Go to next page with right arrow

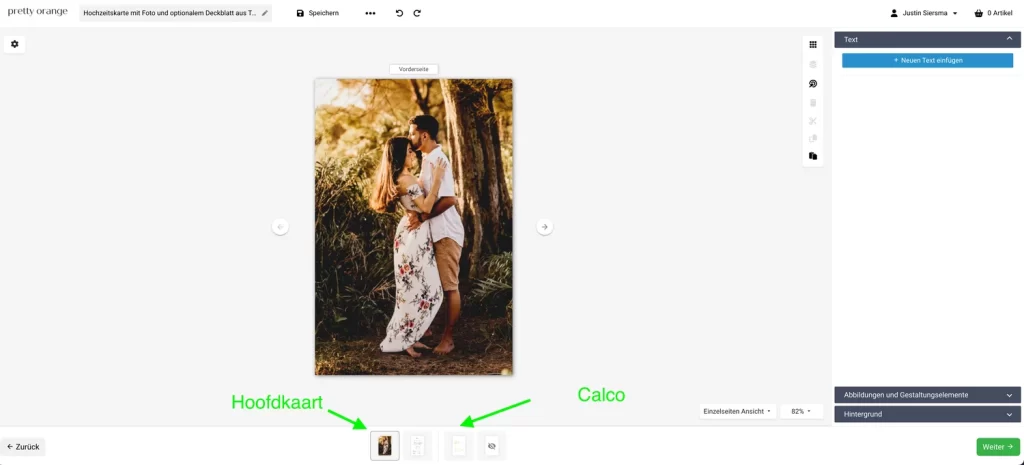point(544,227)
